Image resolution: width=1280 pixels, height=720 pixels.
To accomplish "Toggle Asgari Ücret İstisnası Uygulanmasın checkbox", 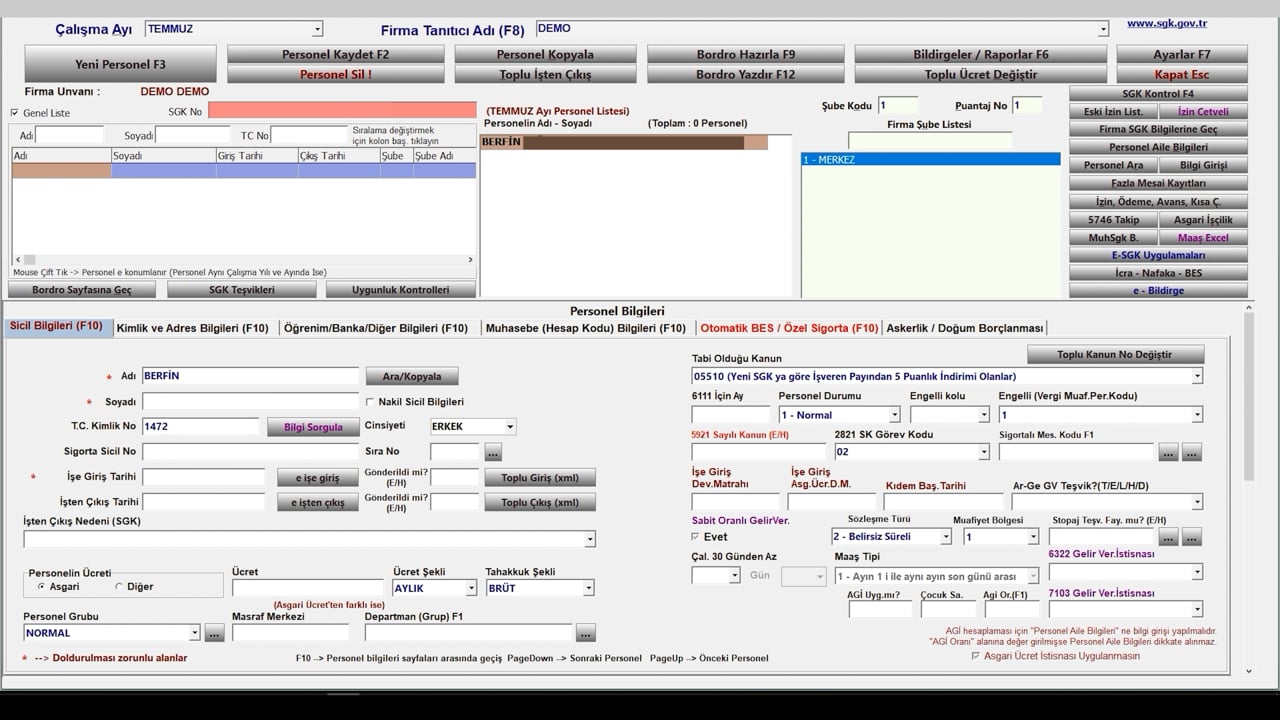I will (976, 656).
